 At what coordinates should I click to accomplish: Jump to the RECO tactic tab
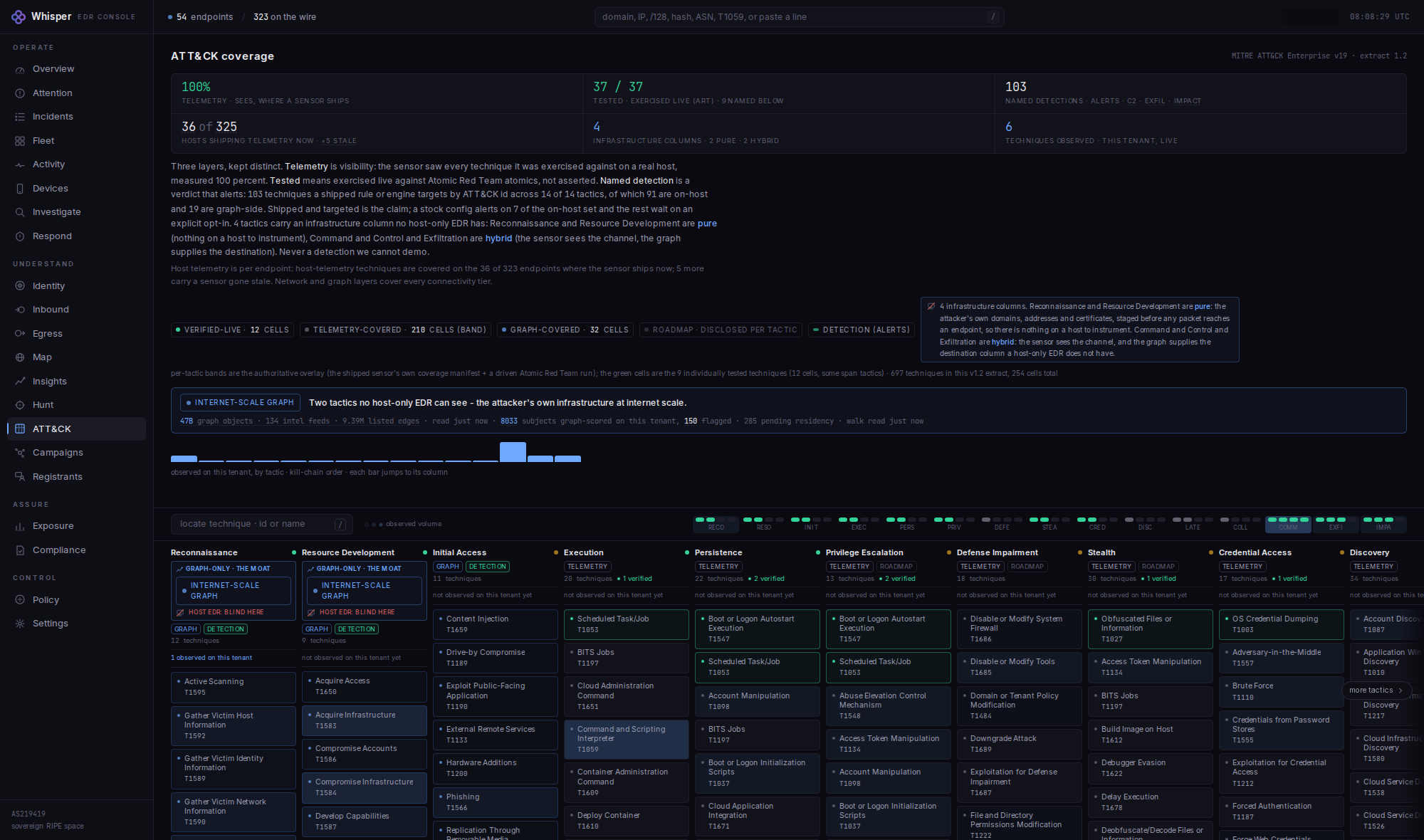716,524
